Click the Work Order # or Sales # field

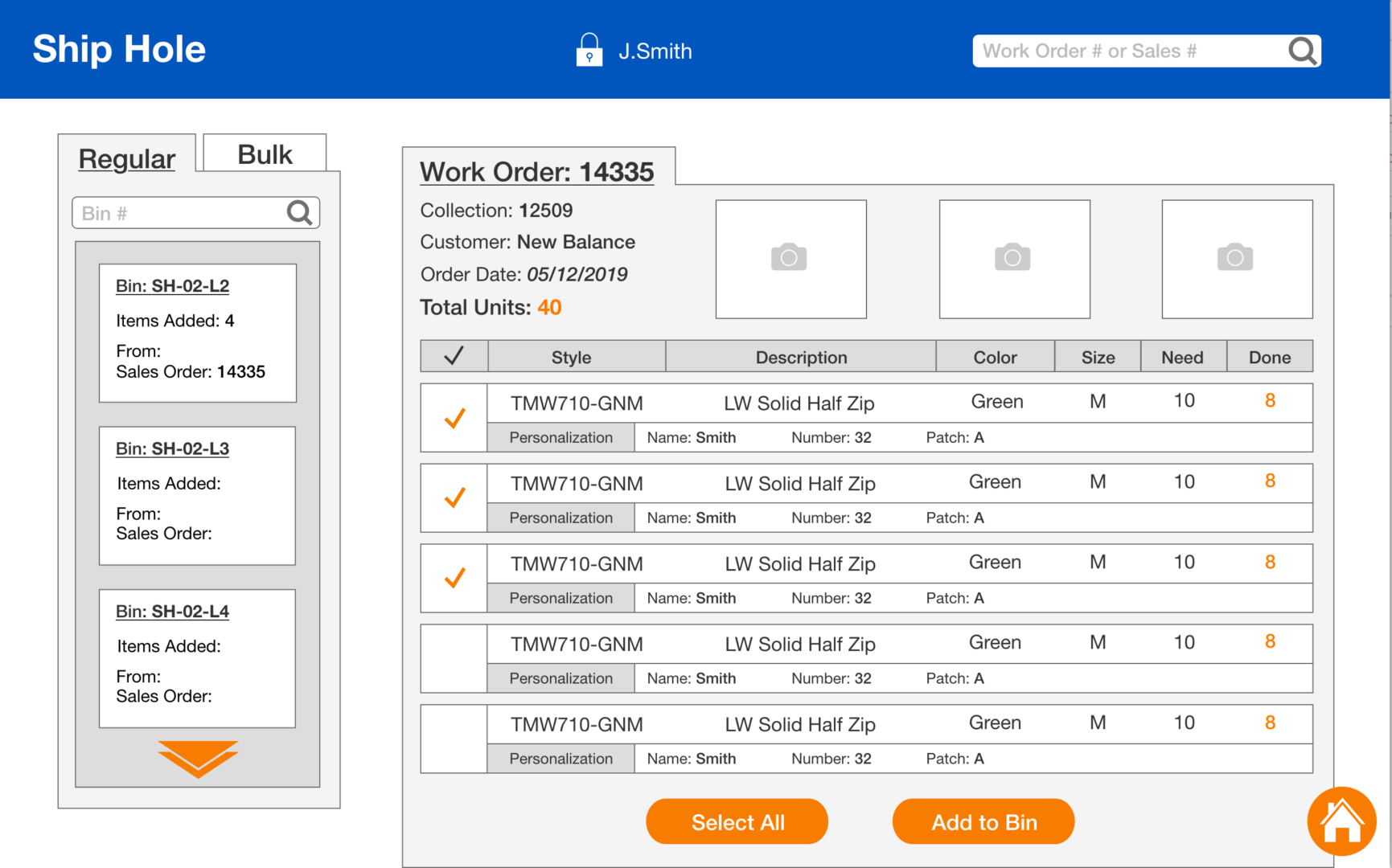click(x=1126, y=51)
